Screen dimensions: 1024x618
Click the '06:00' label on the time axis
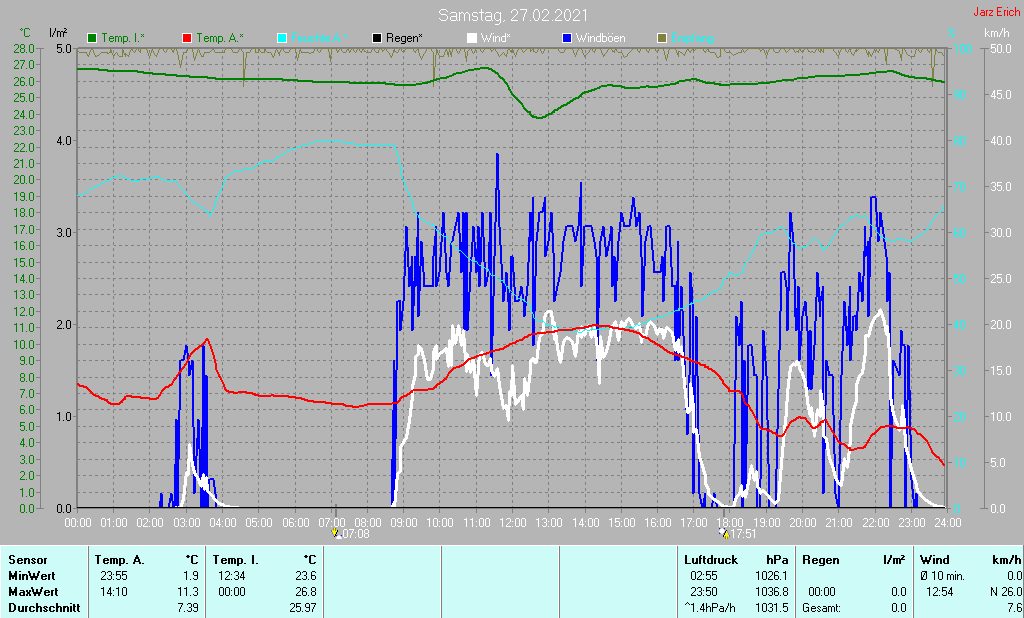[295, 523]
